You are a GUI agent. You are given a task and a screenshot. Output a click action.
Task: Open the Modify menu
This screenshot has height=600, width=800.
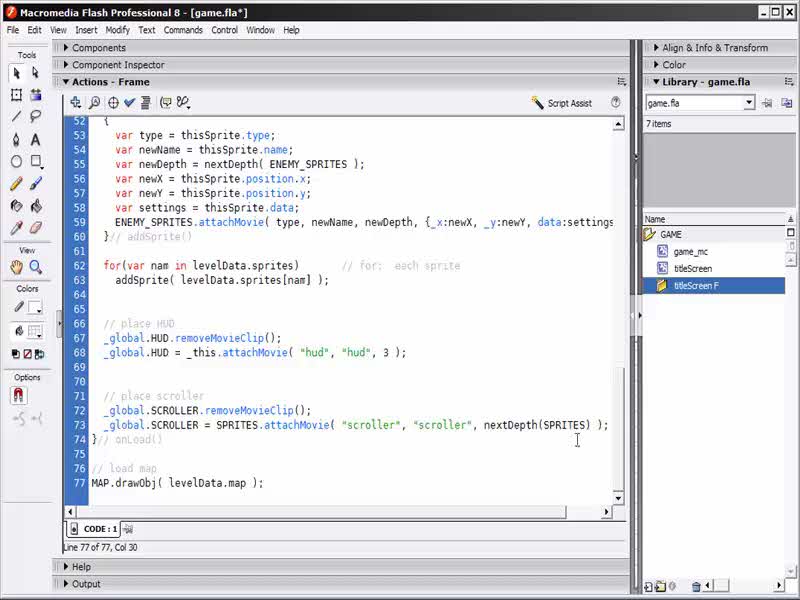(117, 30)
